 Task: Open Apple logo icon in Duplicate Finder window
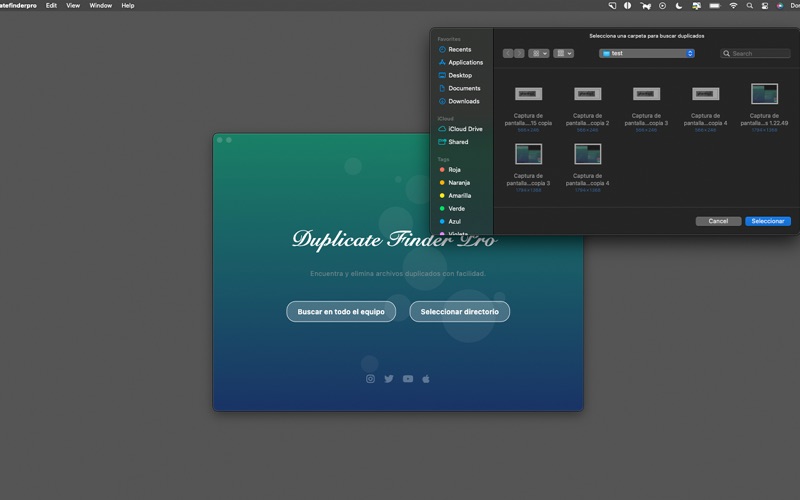pos(426,379)
